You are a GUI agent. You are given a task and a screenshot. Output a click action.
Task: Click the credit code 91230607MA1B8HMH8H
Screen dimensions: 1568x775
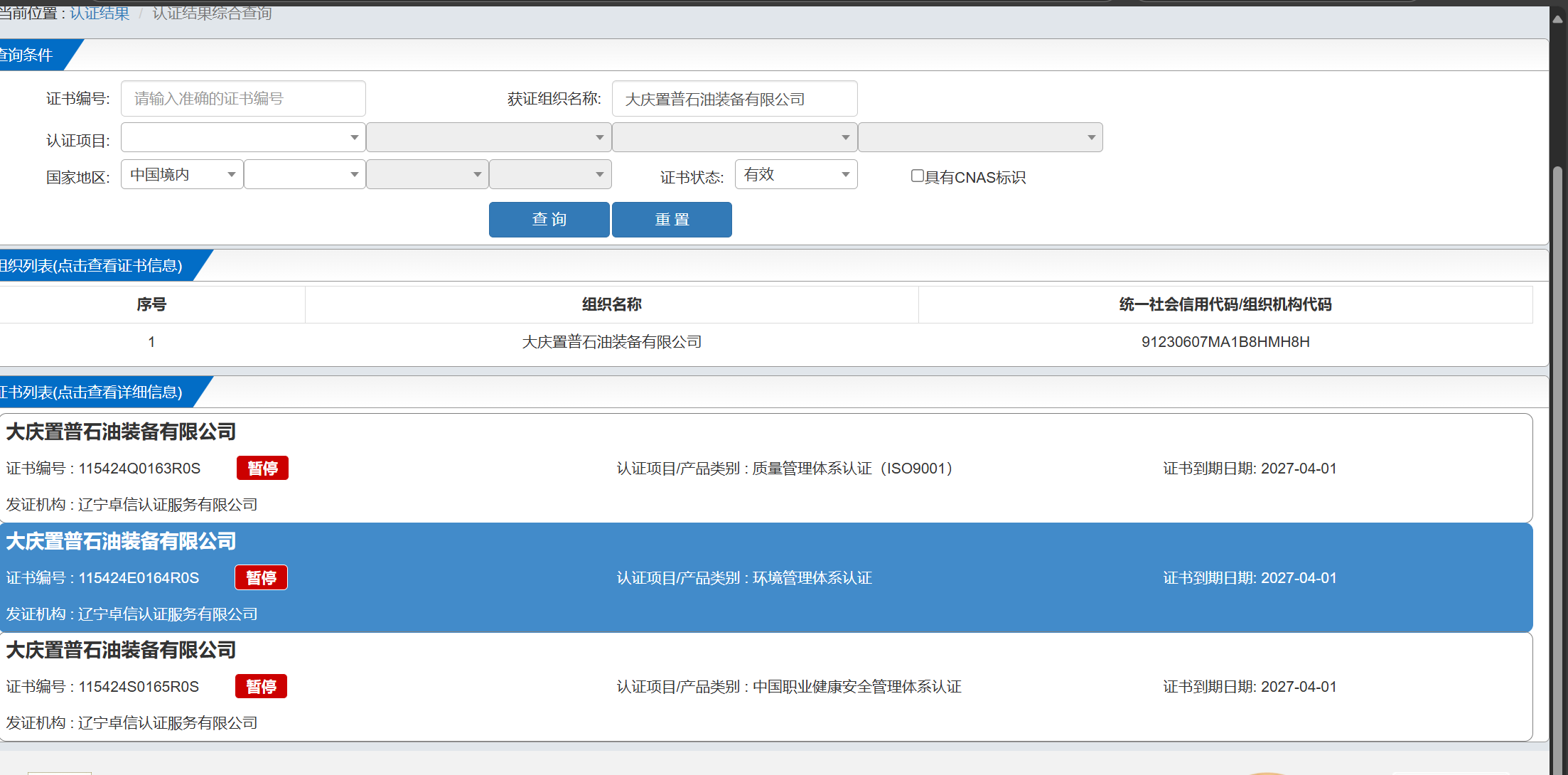(1225, 342)
